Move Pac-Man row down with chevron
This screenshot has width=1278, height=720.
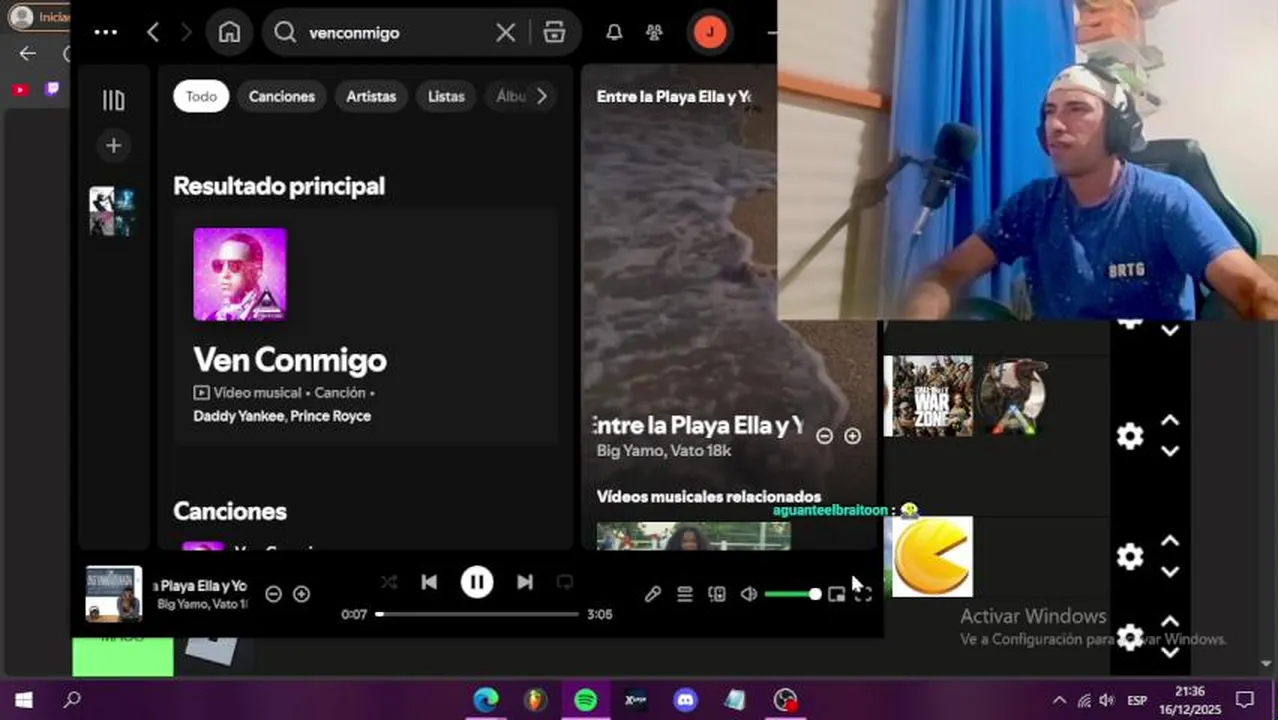1170,571
